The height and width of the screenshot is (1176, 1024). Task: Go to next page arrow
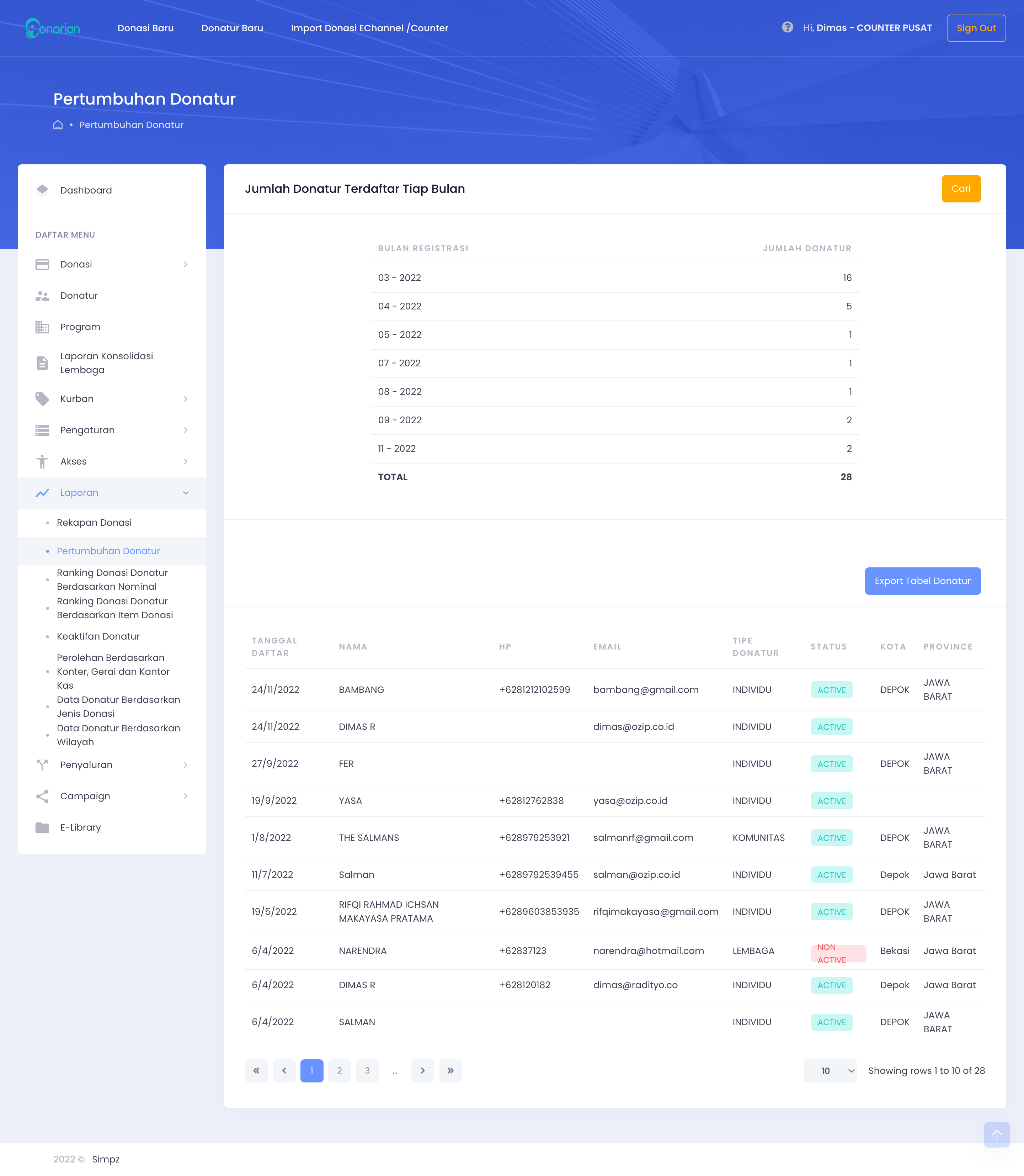(x=422, y=1071)
